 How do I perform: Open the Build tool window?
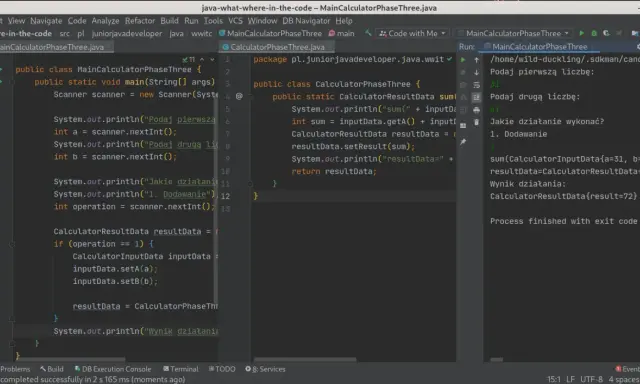52,369
